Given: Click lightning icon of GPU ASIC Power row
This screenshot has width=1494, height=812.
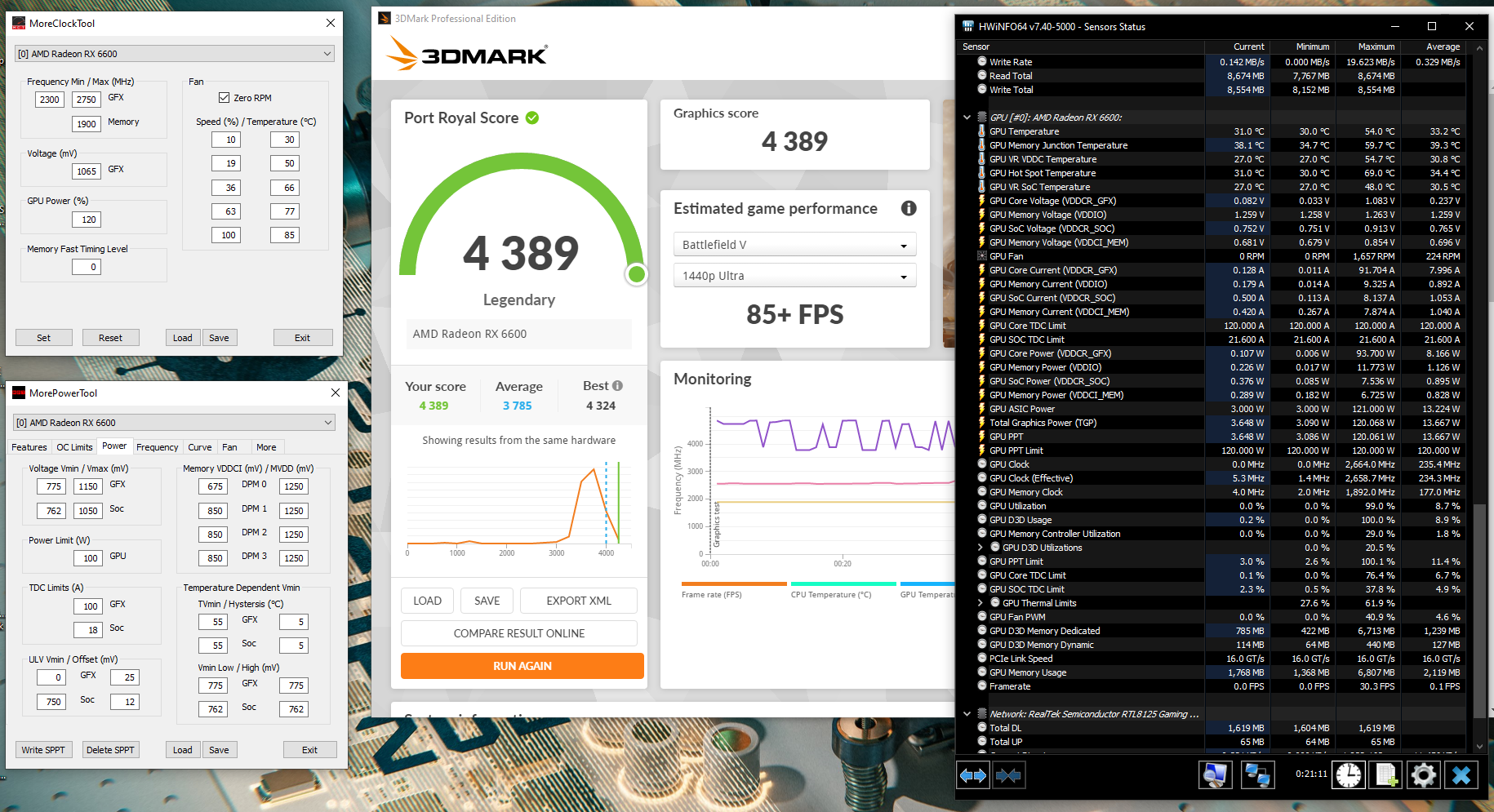Looking at the screenshot, I should click(982, 409).
